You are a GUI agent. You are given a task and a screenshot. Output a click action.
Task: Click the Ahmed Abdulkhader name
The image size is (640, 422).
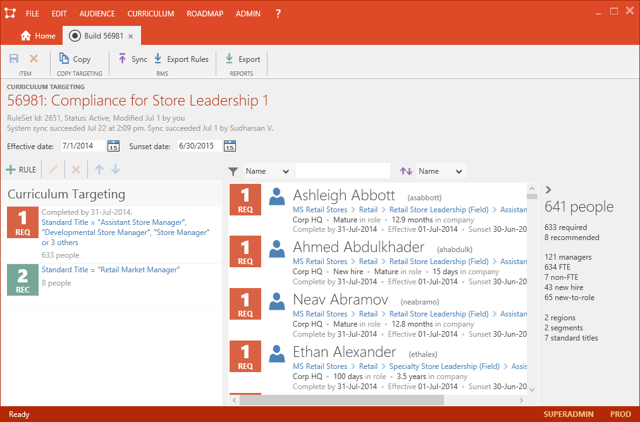coord(358,247)
